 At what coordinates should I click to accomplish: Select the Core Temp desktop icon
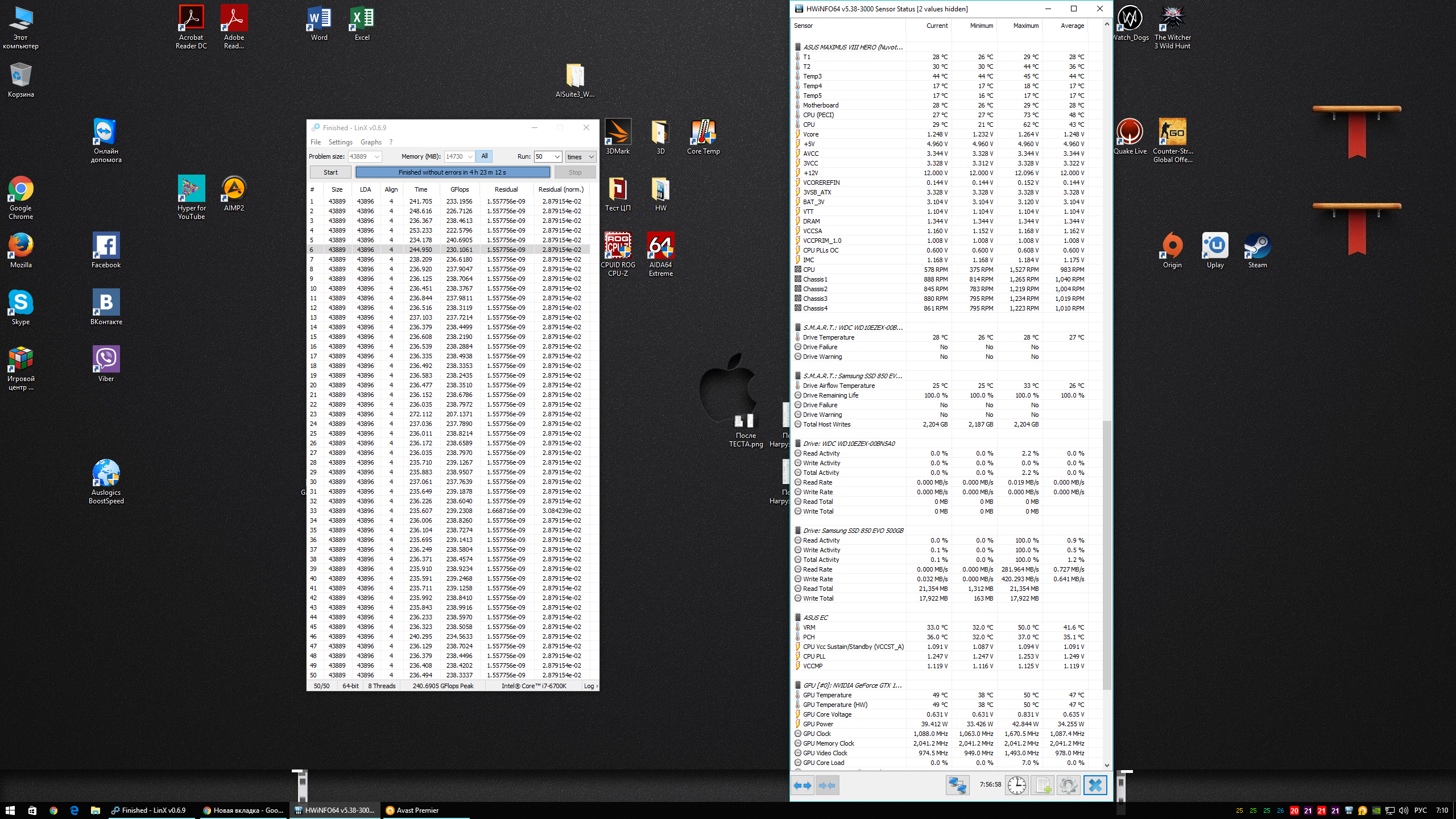coord(704,137)
